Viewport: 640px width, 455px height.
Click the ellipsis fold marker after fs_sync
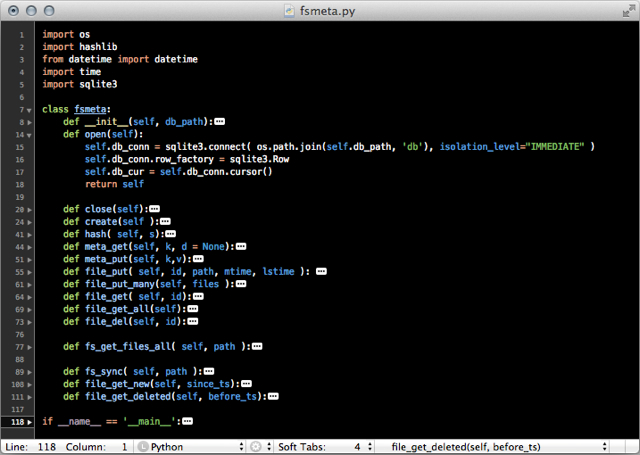[x=209, y=371]
